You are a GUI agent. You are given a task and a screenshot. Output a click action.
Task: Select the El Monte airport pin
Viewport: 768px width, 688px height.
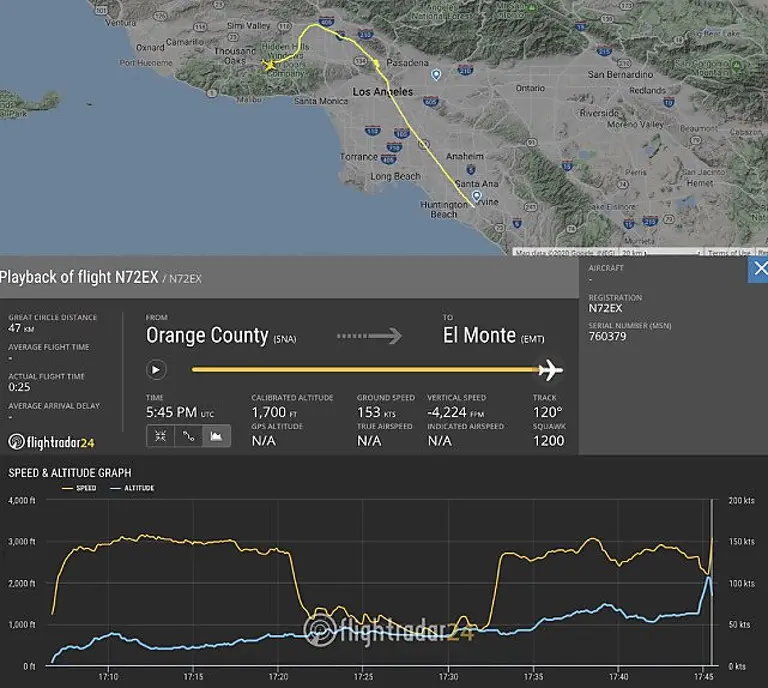click(436, 75)
